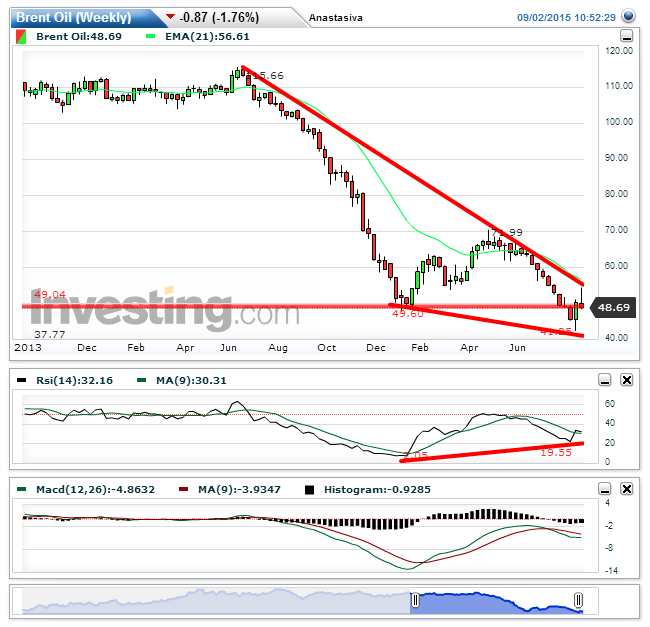Image resolution: width=650 pixels, height=627 pixels.
Task: Close the RSI indicator panel
Action: (627, 380)
